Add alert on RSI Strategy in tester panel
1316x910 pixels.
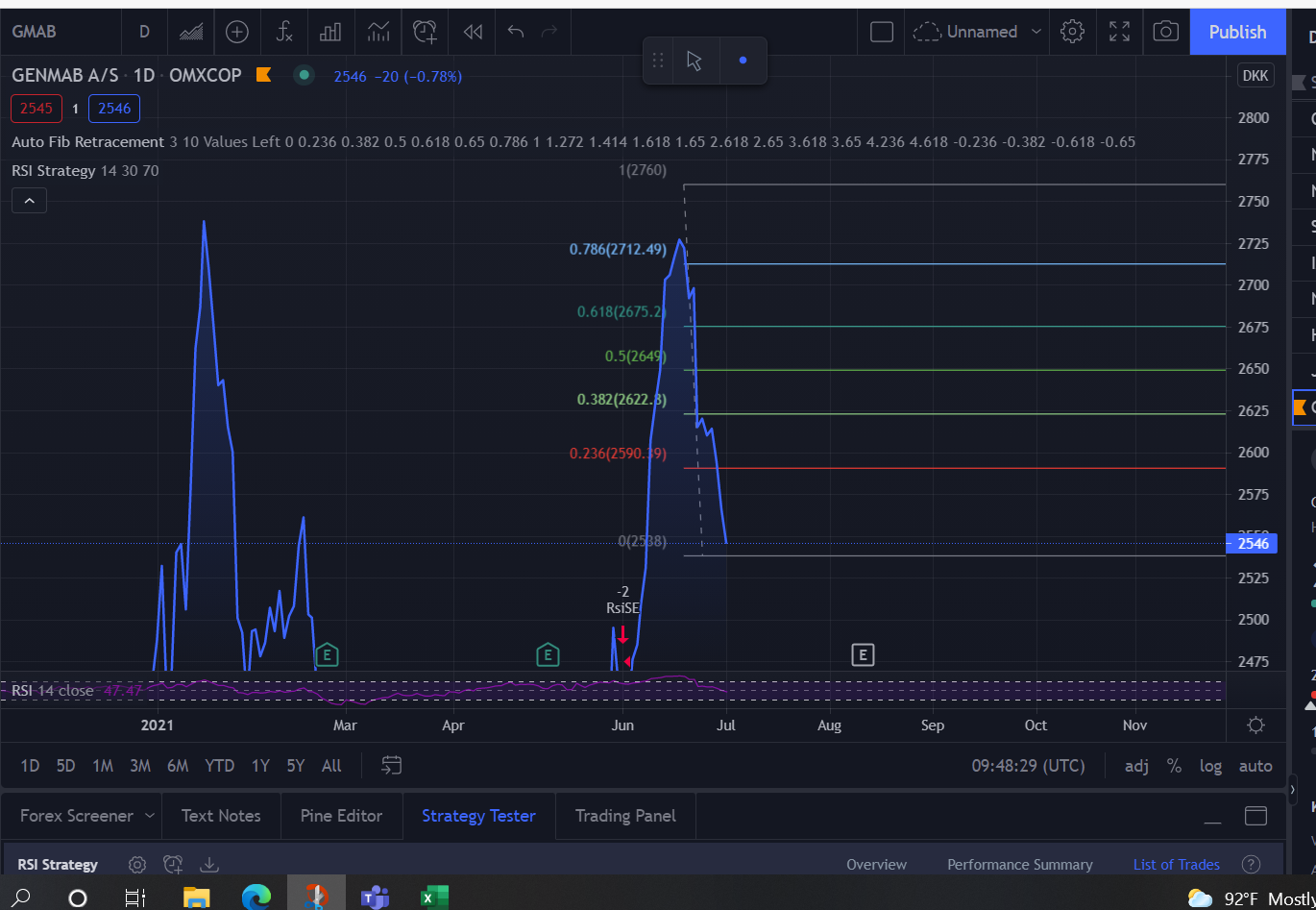pyautogui.click(x=173, y=865)
